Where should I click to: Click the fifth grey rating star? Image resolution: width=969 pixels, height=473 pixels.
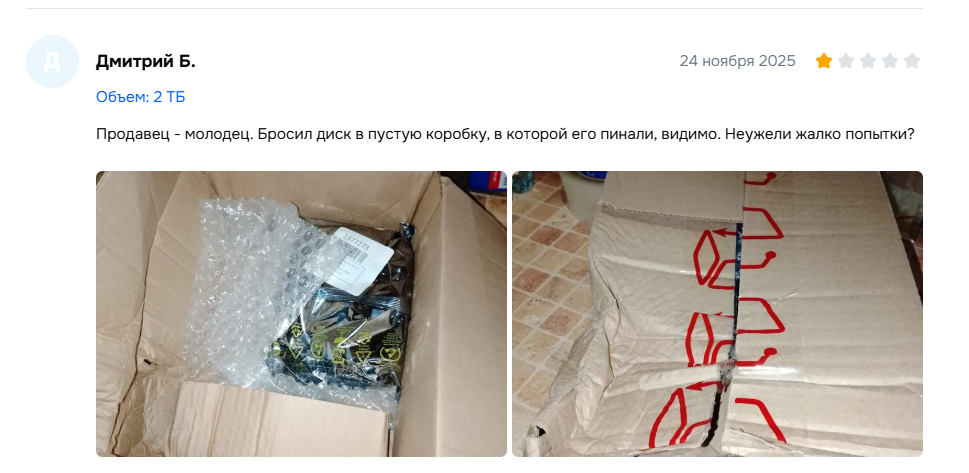912,61
